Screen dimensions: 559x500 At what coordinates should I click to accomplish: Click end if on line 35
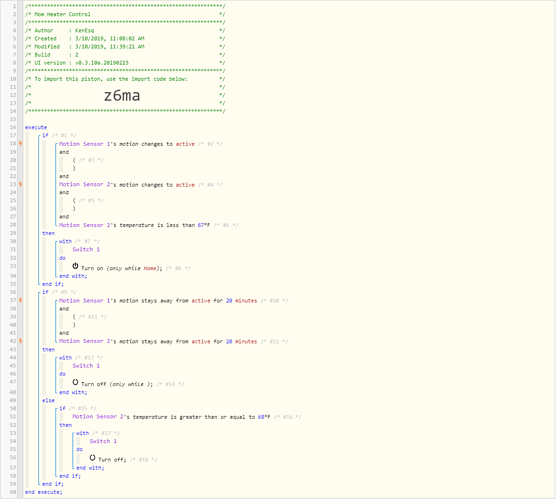coord(53,284)
